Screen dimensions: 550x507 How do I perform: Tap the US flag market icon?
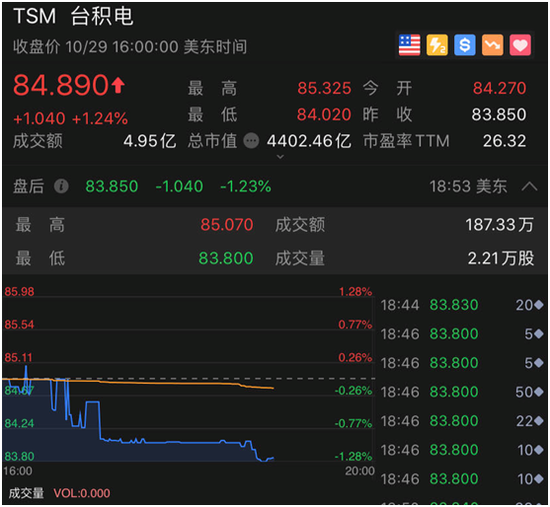(409, 45)
